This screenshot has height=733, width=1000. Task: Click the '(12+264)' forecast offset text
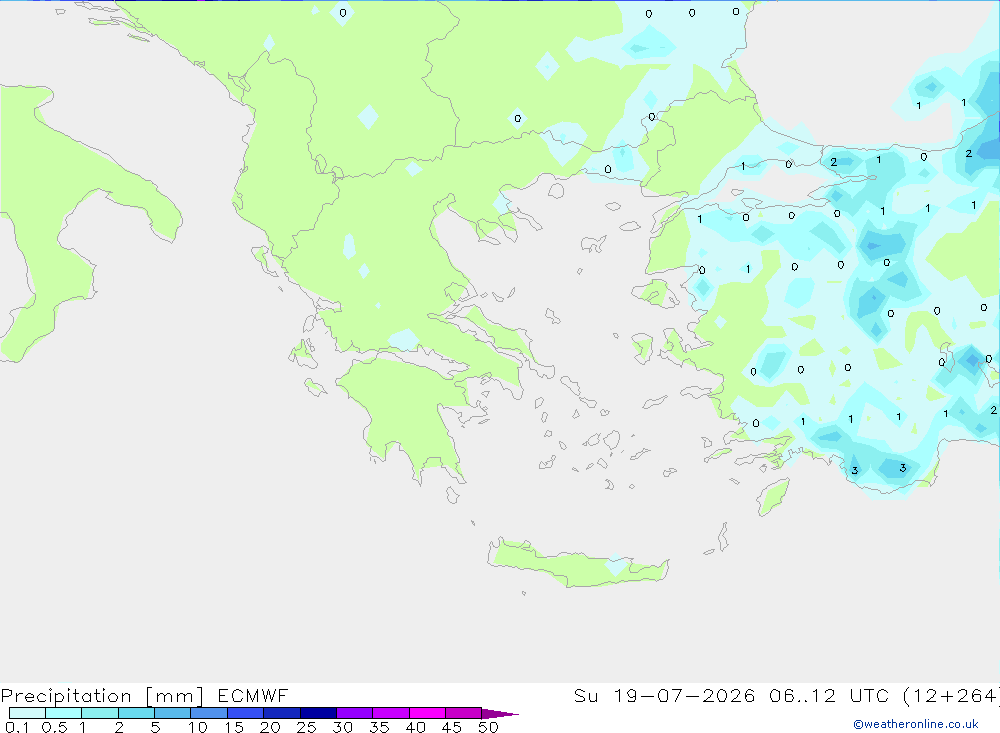[950, 696]
